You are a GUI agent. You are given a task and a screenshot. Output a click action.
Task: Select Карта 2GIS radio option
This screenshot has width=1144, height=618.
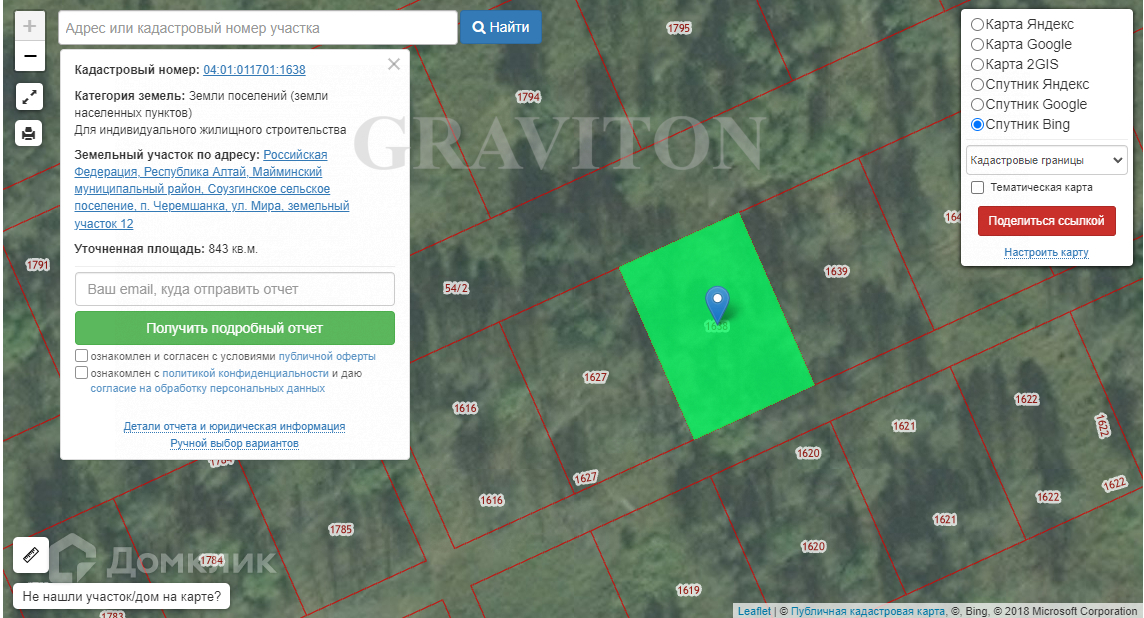pos(978,64)
